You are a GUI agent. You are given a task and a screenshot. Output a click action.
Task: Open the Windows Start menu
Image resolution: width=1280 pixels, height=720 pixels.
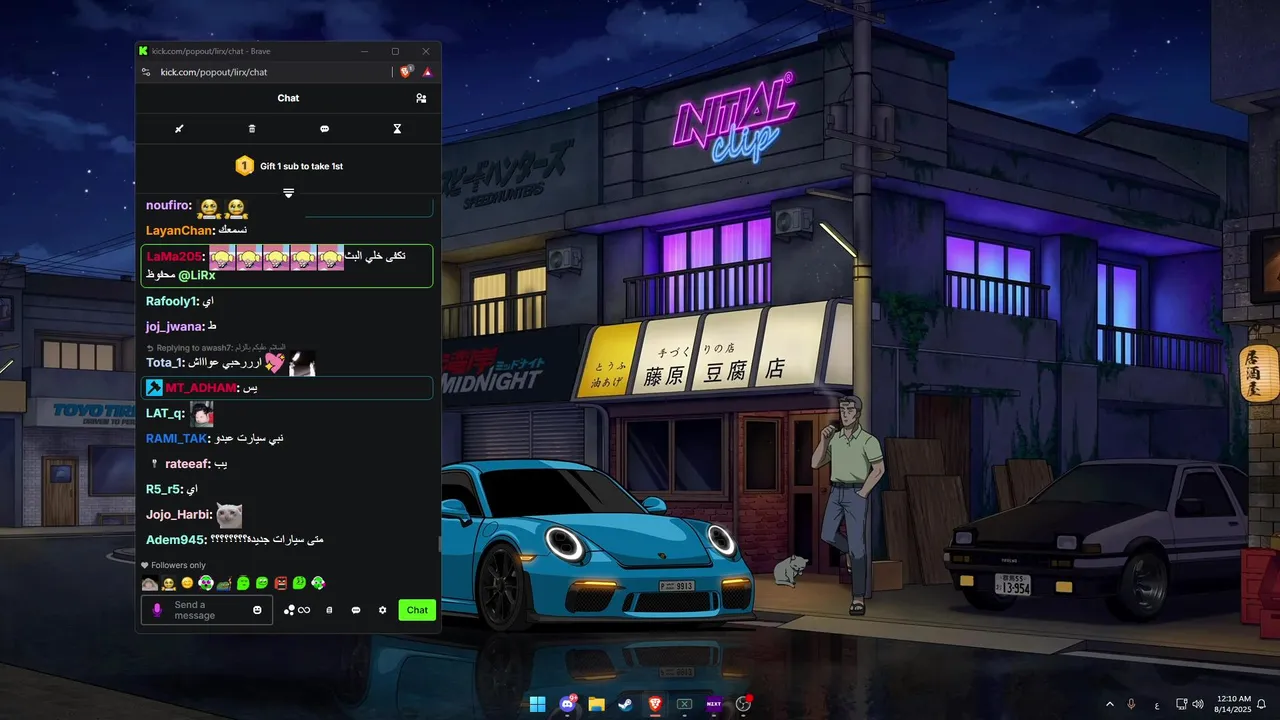pos(537,704)
